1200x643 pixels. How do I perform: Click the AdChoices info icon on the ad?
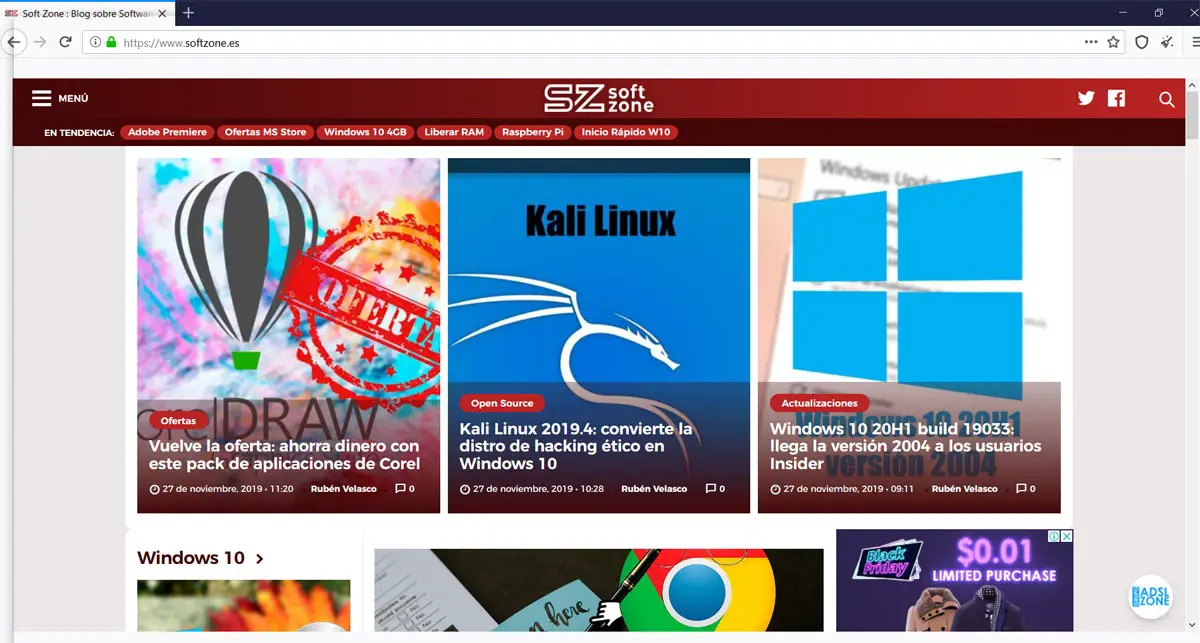coord(1054,536)
